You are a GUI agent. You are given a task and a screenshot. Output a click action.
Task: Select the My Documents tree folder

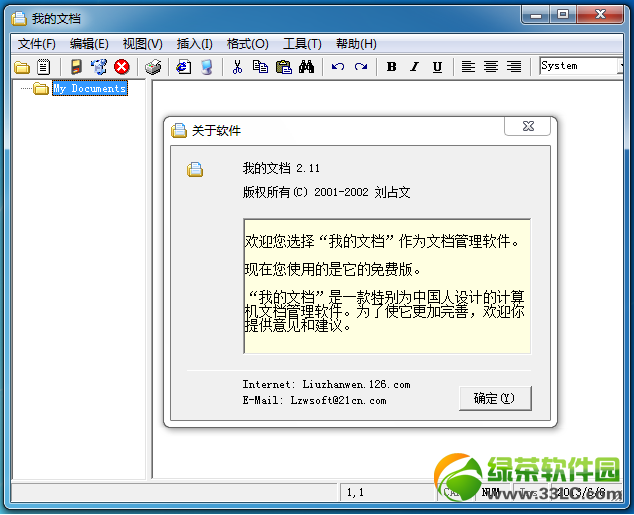[90, 89]
